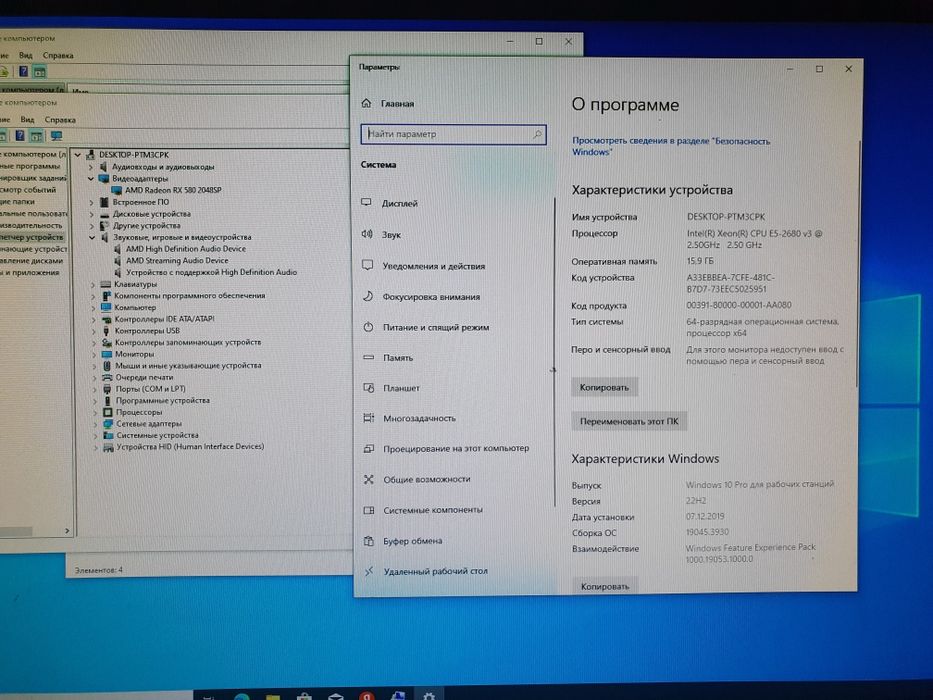Click the Многозадачность icon

[369, 418]
